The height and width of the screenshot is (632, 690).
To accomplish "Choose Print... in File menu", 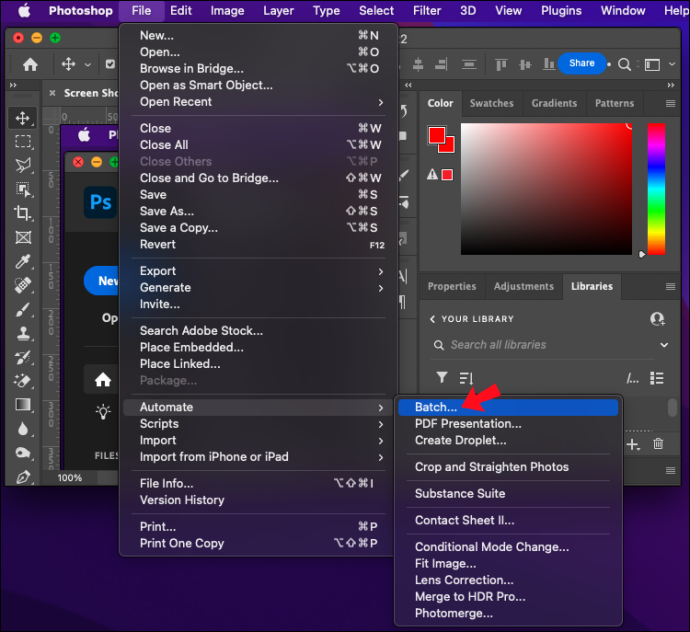I will click(x=258, y=527).
